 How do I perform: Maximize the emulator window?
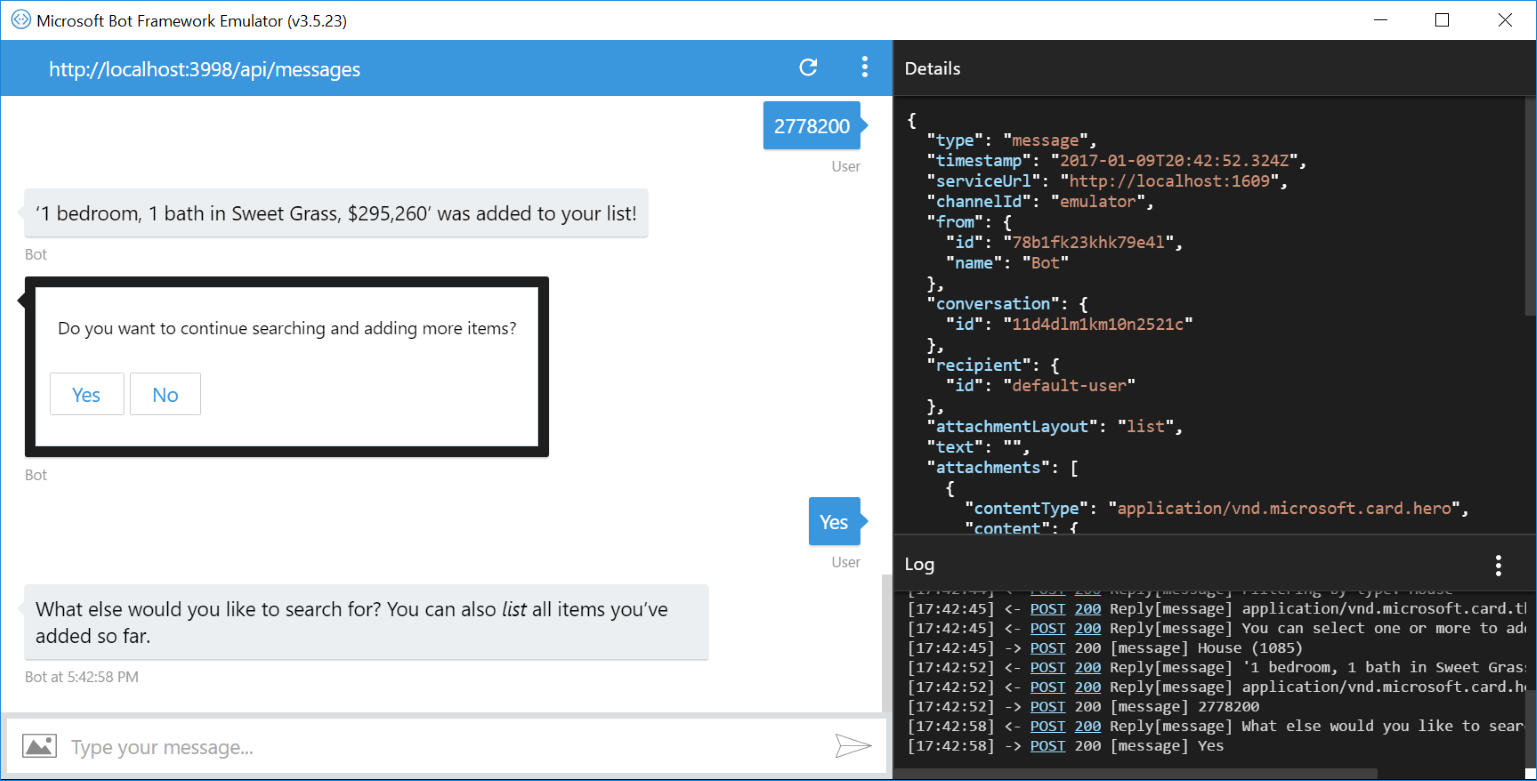(1442, 20)
